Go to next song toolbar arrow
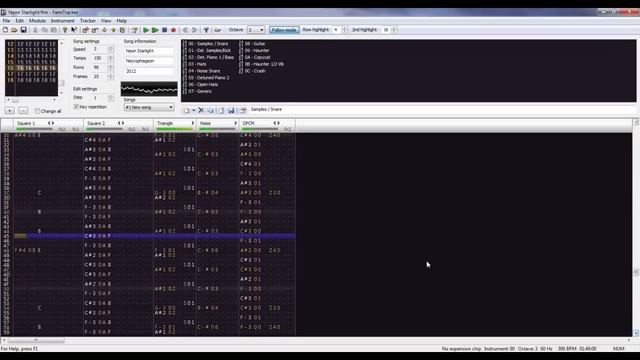 coord(194,30)
